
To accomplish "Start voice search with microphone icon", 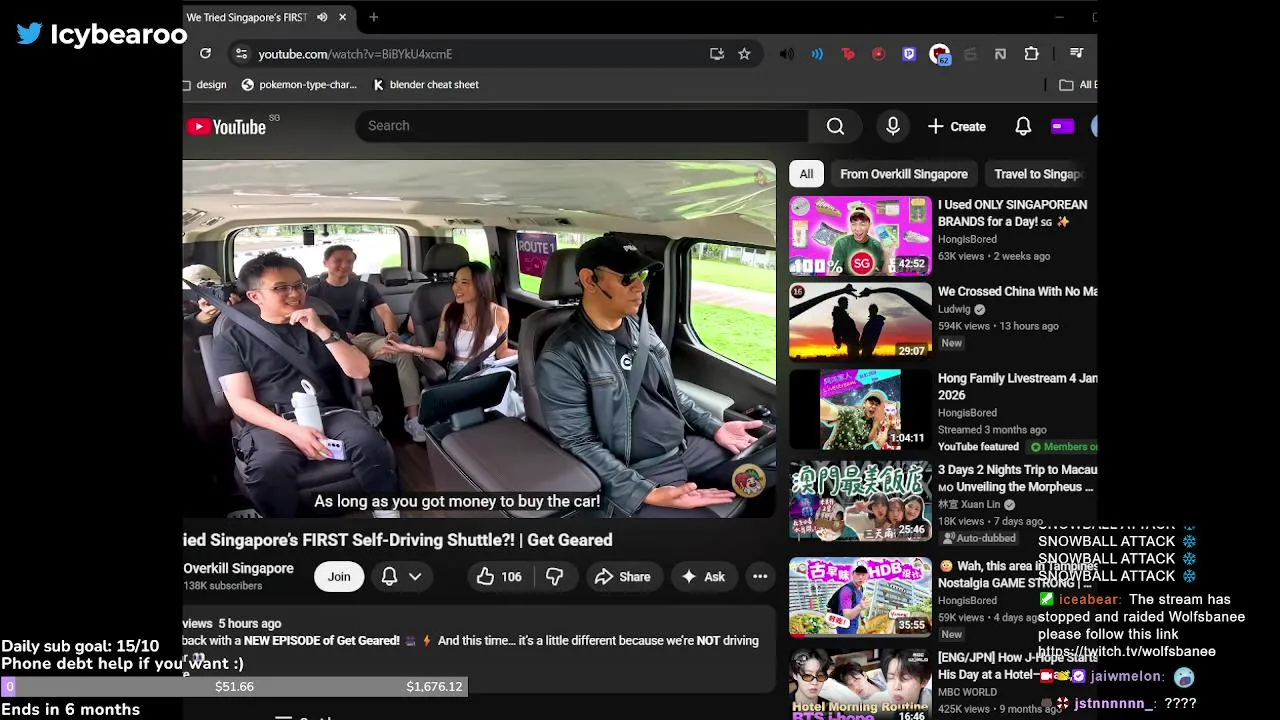I will click(x=893, y=126).
